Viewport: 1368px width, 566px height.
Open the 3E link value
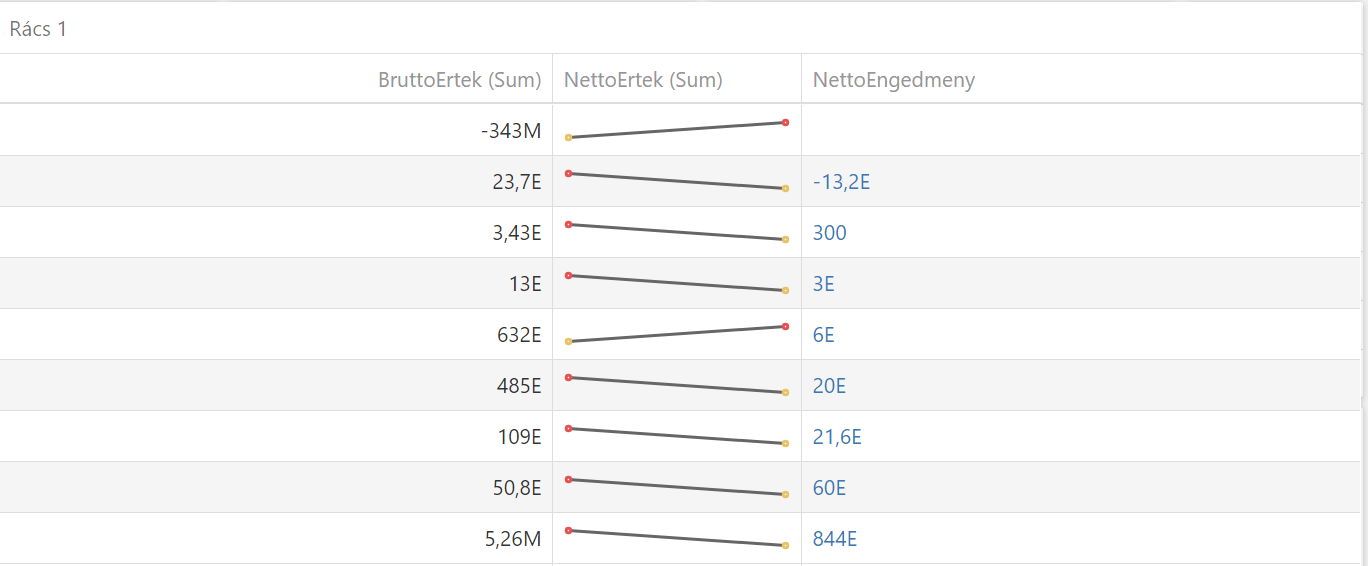point(823,284)
